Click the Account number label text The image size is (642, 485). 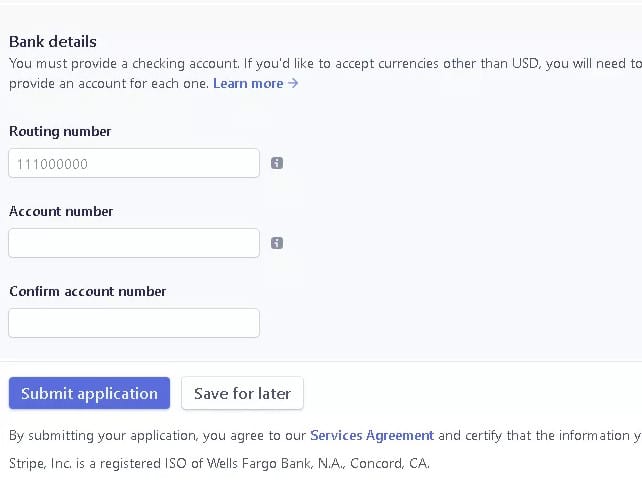tap(61, 211)
